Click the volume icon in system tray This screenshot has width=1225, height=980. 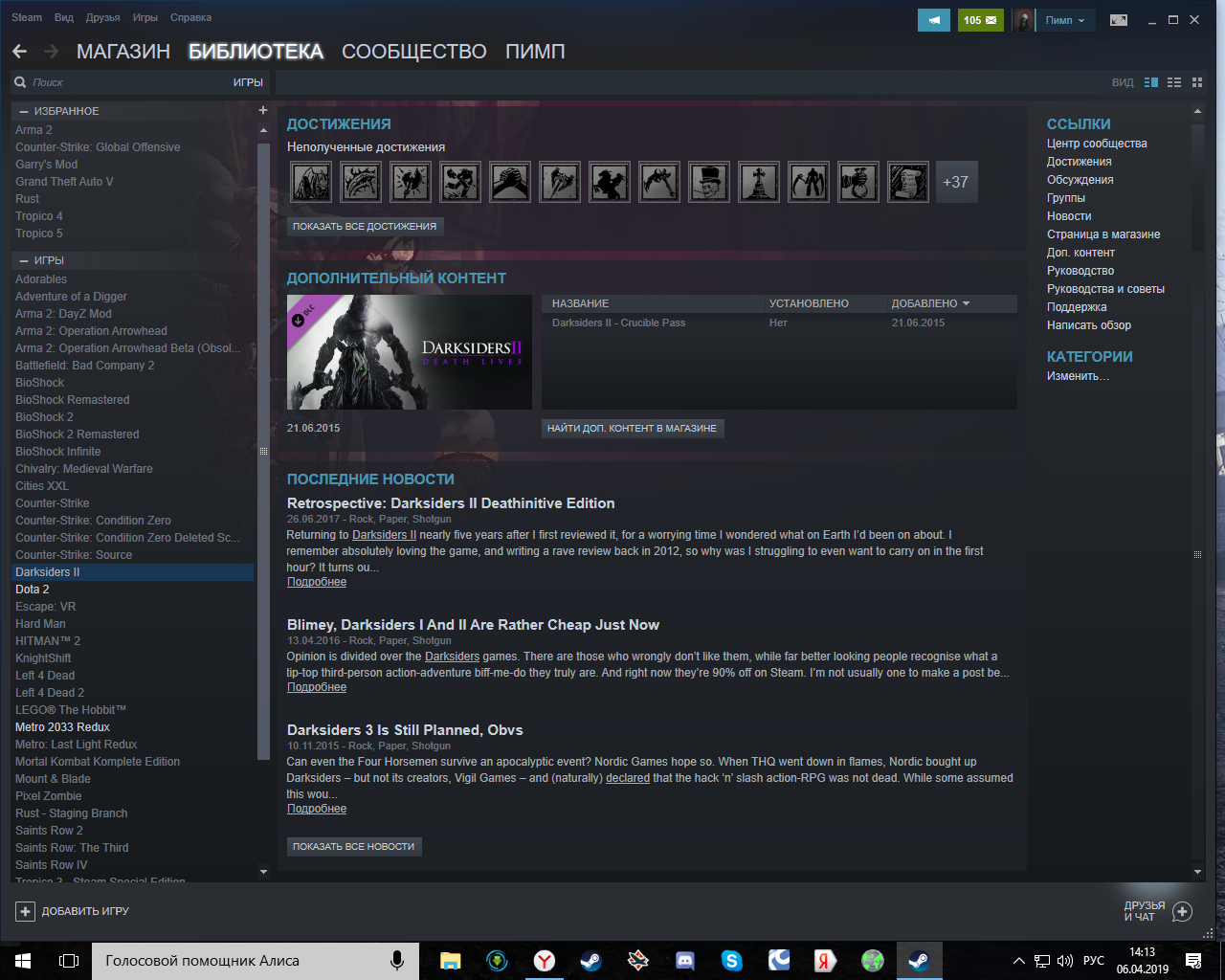click(1065, 960)
